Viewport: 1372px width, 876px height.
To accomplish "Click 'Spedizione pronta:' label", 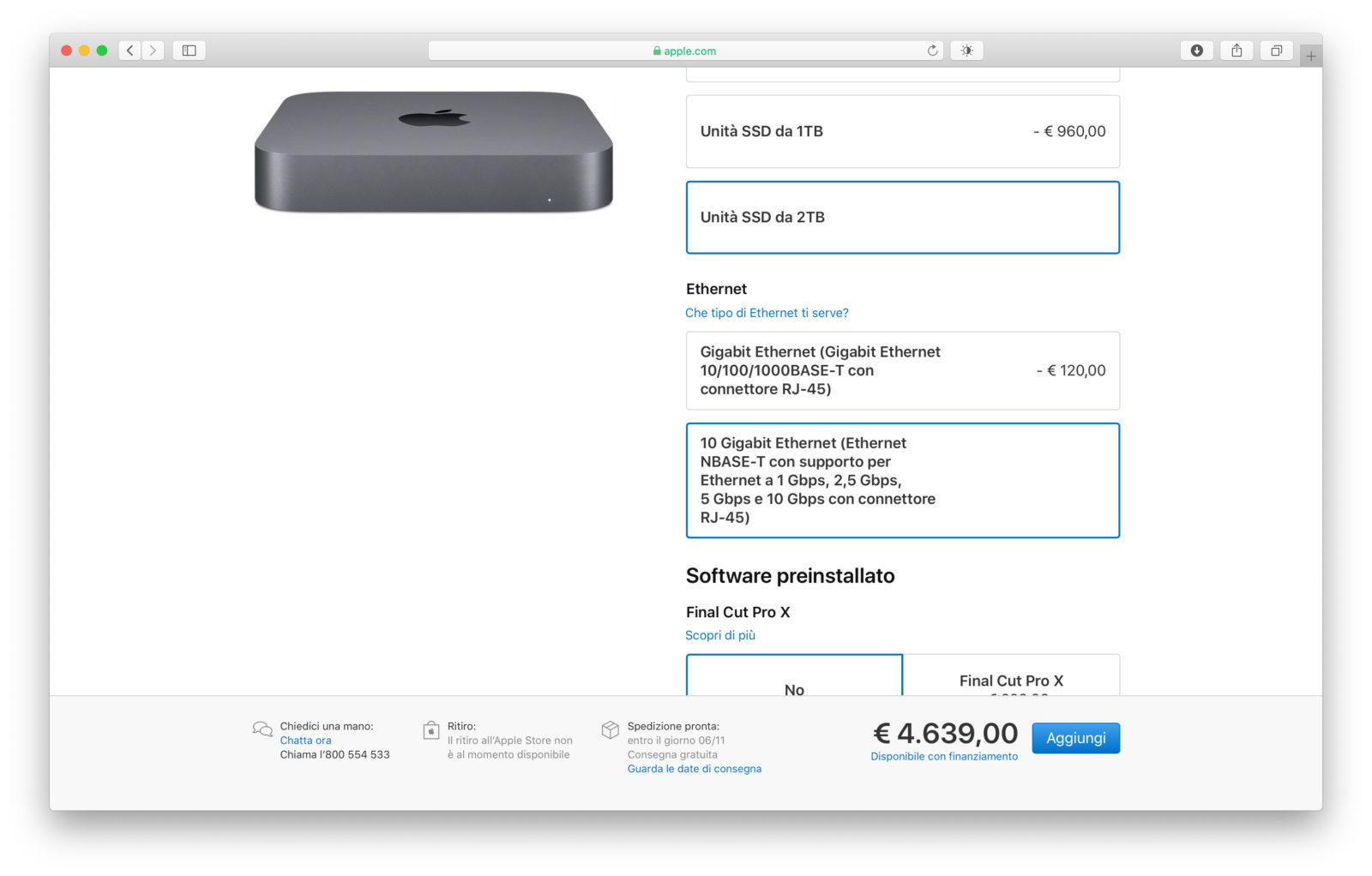I will (673, 726).
